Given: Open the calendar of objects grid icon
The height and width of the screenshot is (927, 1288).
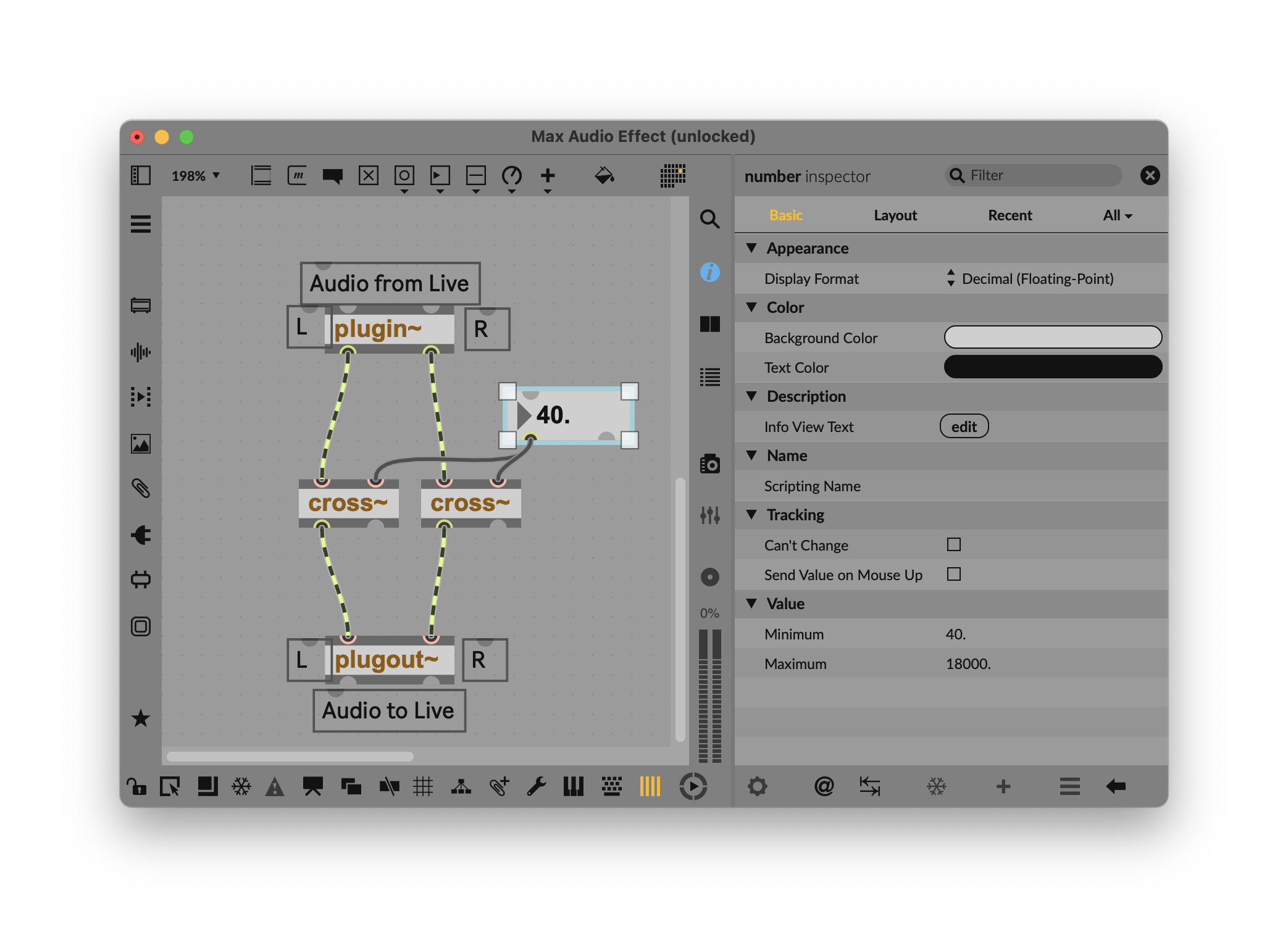Looking at the screenshot, I should (x=672, y=176).
